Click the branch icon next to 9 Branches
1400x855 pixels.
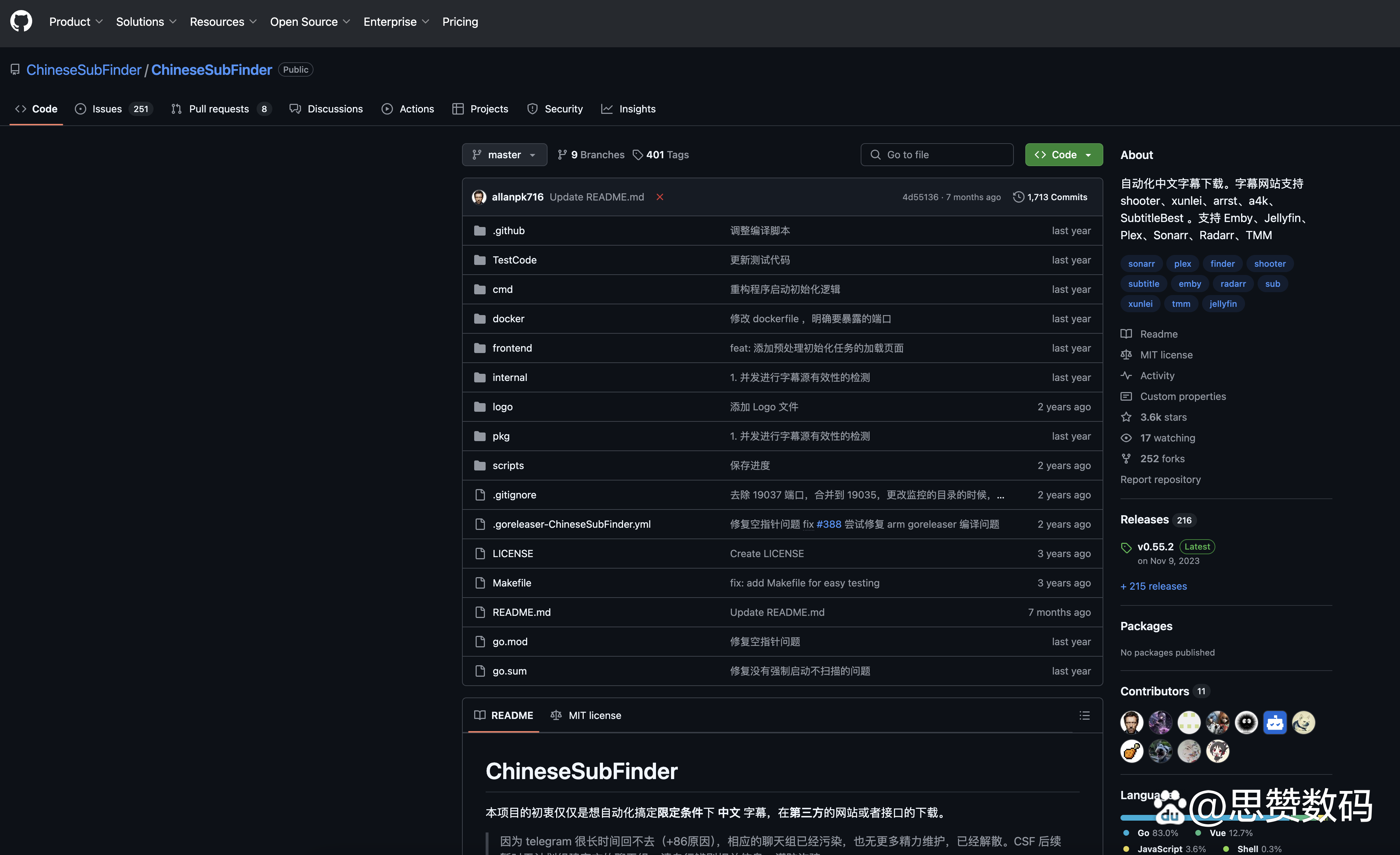(x=562, y=155)
